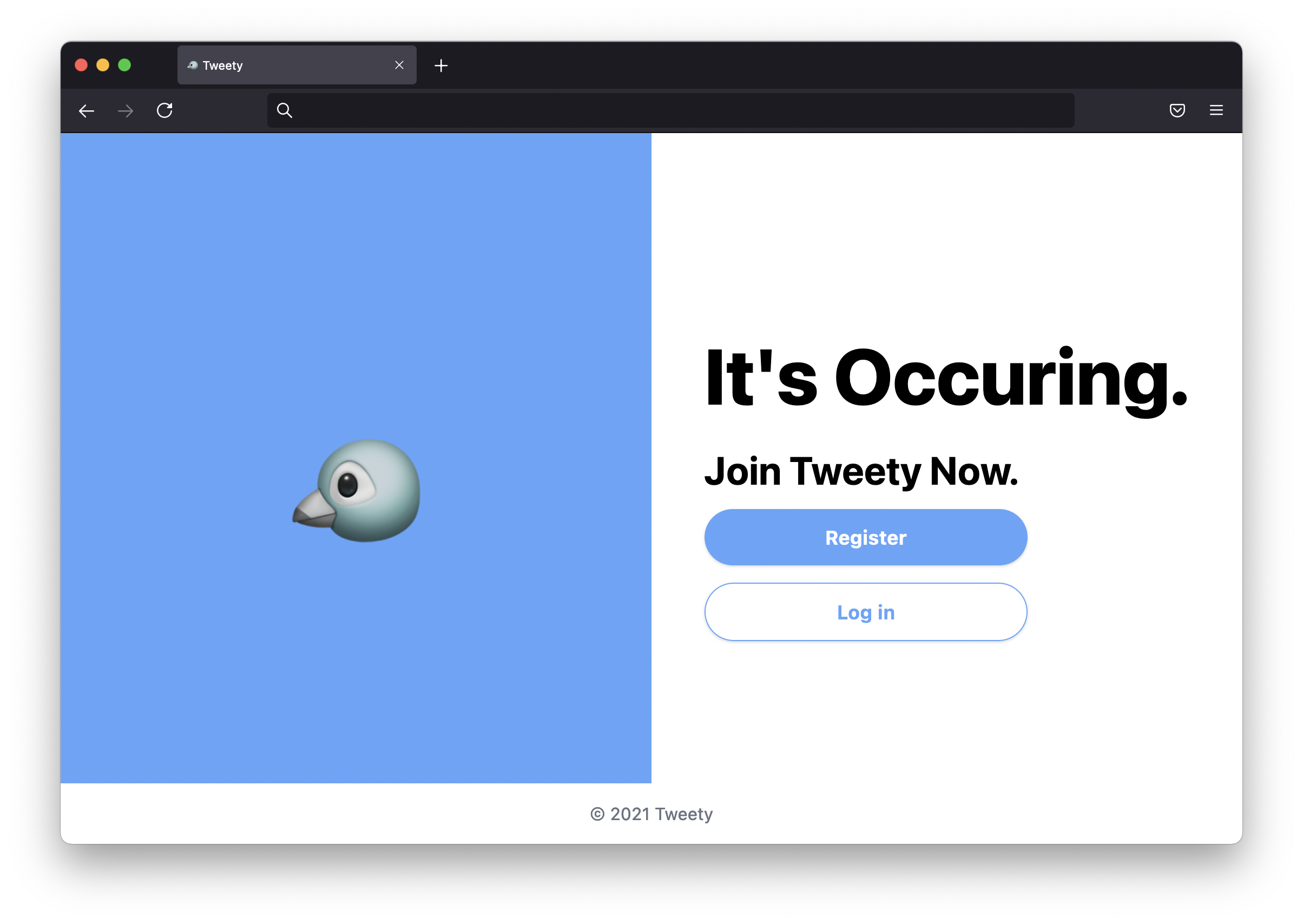The width and height of the screenshot is (1303, 924).
Task: Click the forward navigation arrow
Action: tap(125, 110)
